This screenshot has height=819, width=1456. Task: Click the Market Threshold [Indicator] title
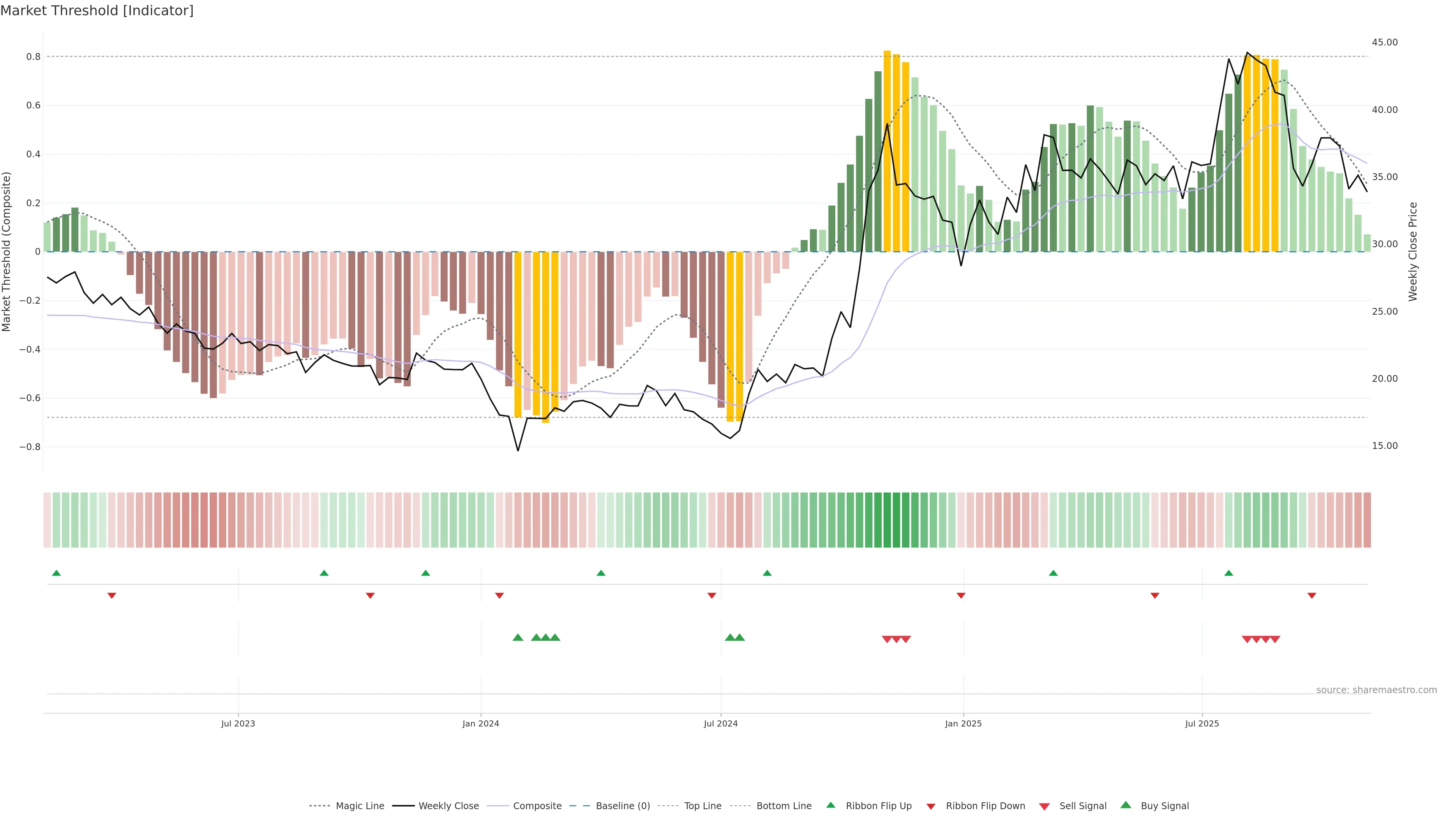tap(97, 11)
